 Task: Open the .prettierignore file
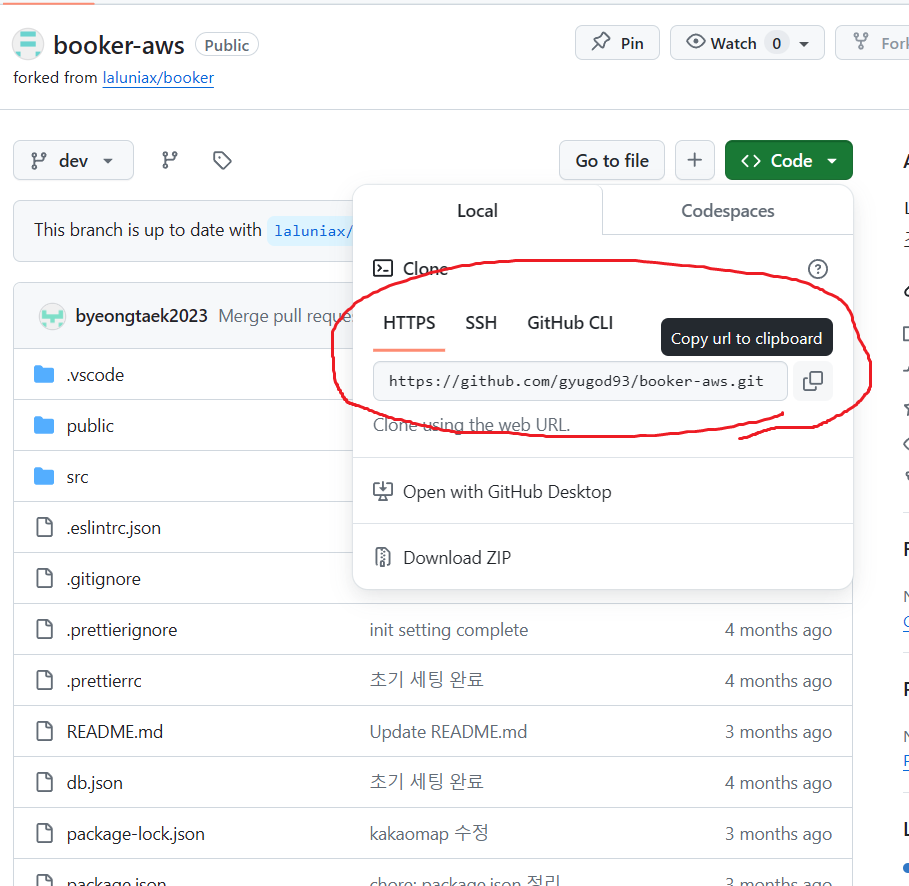pos(122,630)
